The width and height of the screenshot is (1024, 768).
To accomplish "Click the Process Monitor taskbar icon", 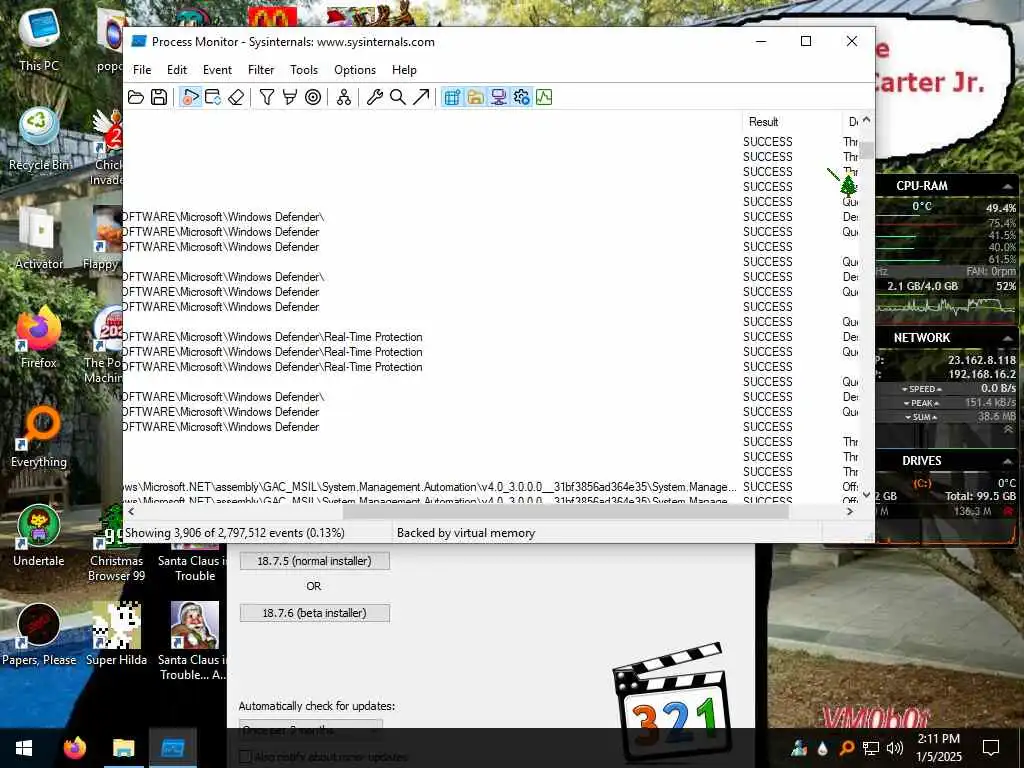I will (173, 748).
